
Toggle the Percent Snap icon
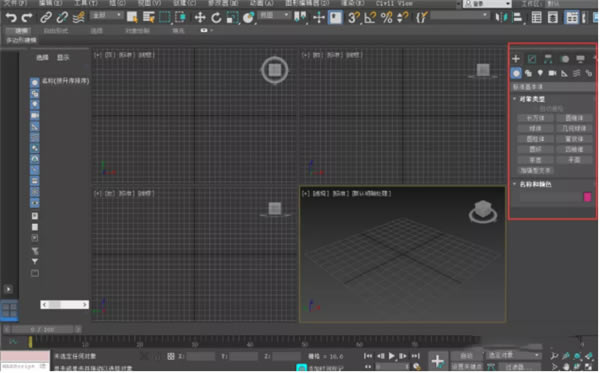387,18
